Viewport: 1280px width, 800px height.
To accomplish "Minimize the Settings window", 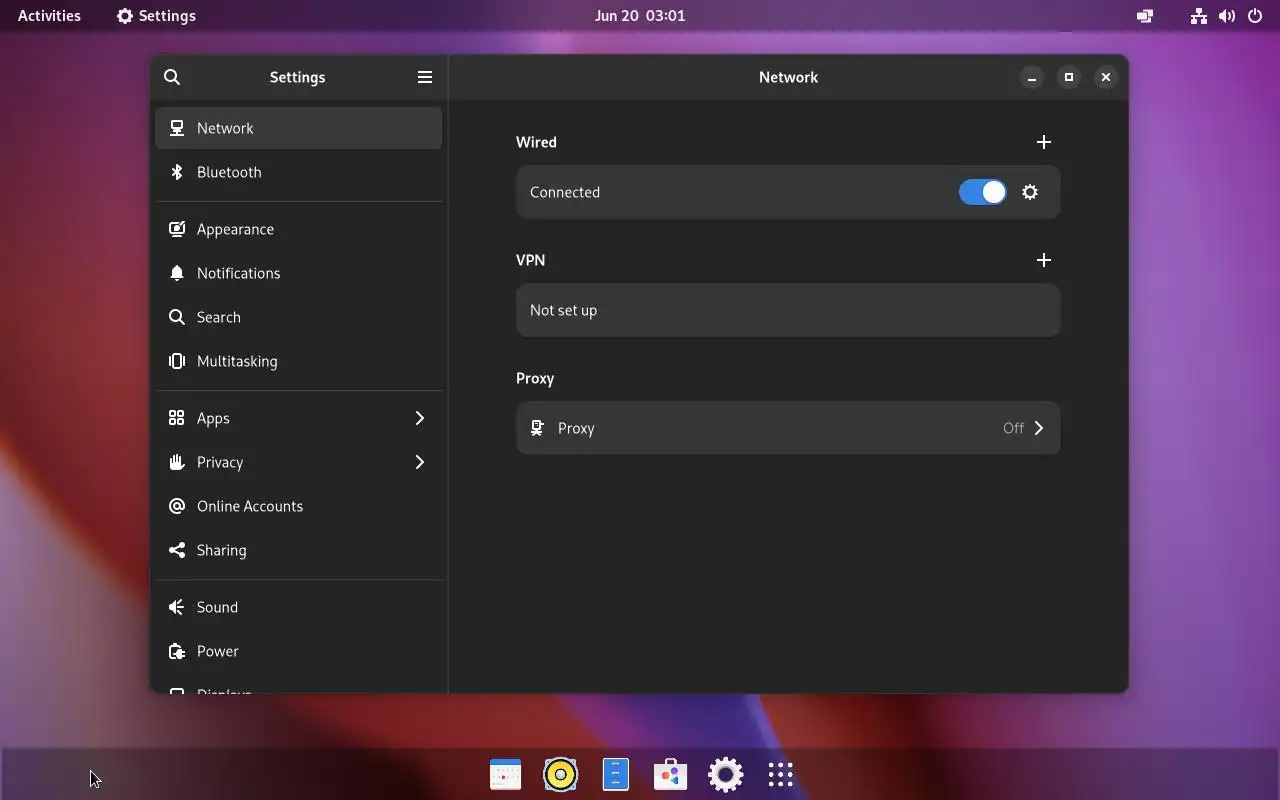I will click(1032, 77).
